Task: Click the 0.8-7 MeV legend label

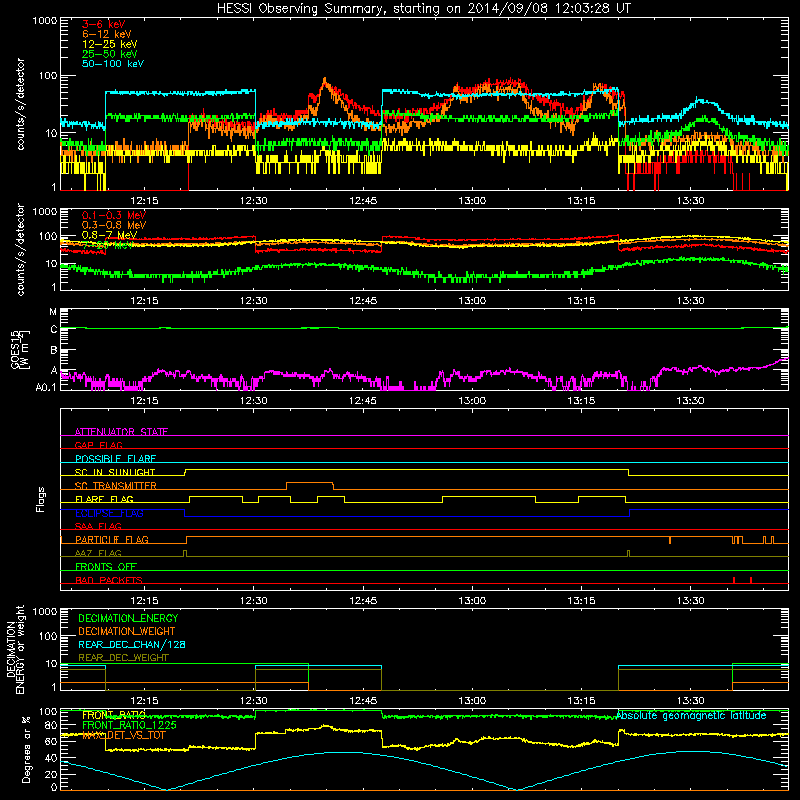Action: coord(109,235)
